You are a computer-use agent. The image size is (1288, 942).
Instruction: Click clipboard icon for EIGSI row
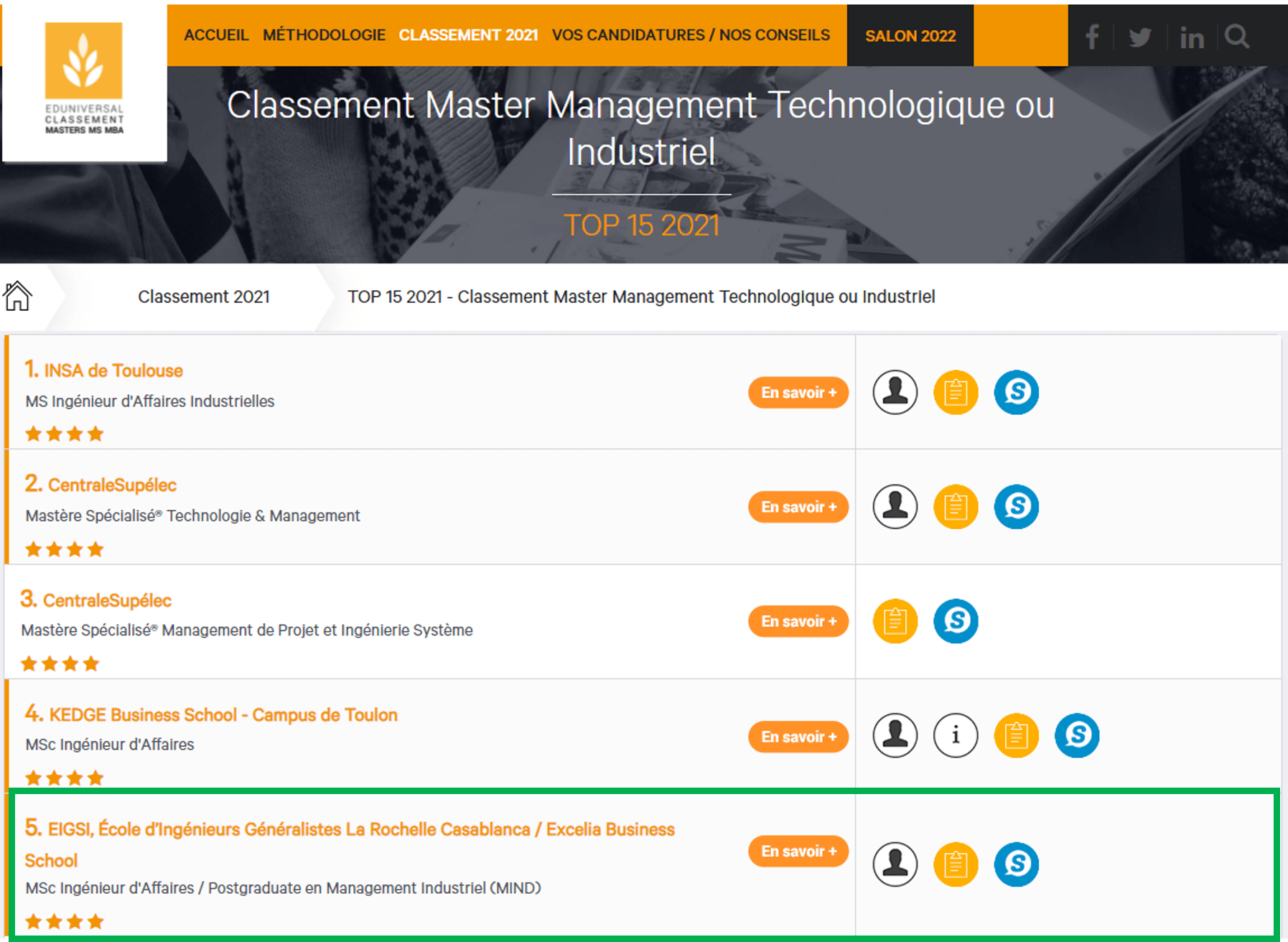[x=956, y=864]
